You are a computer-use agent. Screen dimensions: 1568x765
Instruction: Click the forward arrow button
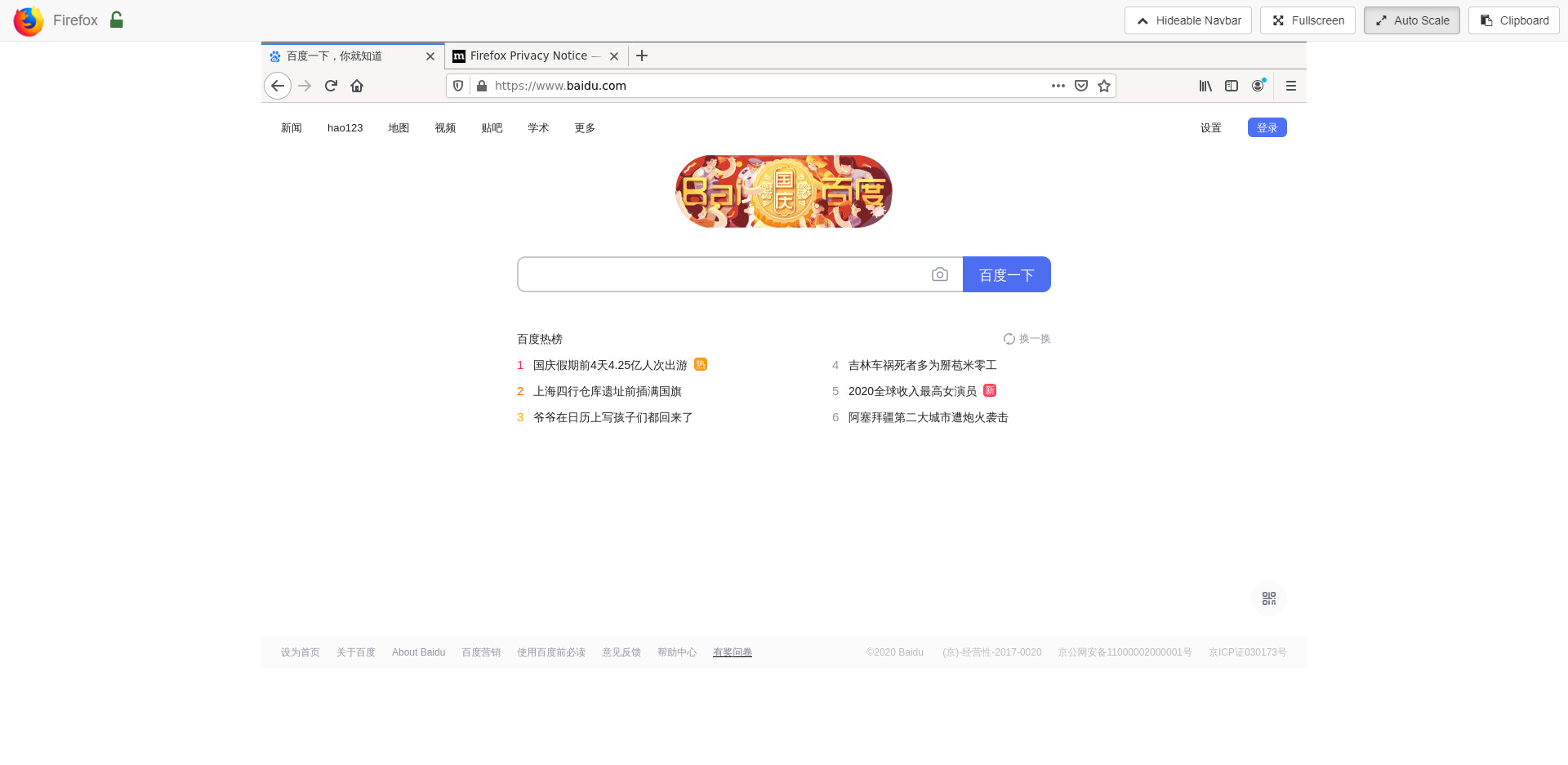(305, 86)
